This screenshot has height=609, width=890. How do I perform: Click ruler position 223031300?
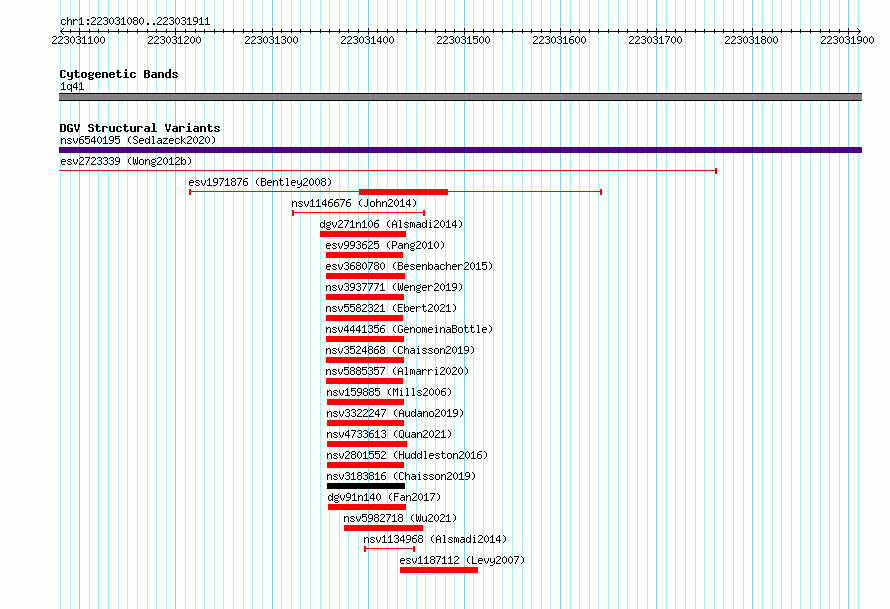271,40
